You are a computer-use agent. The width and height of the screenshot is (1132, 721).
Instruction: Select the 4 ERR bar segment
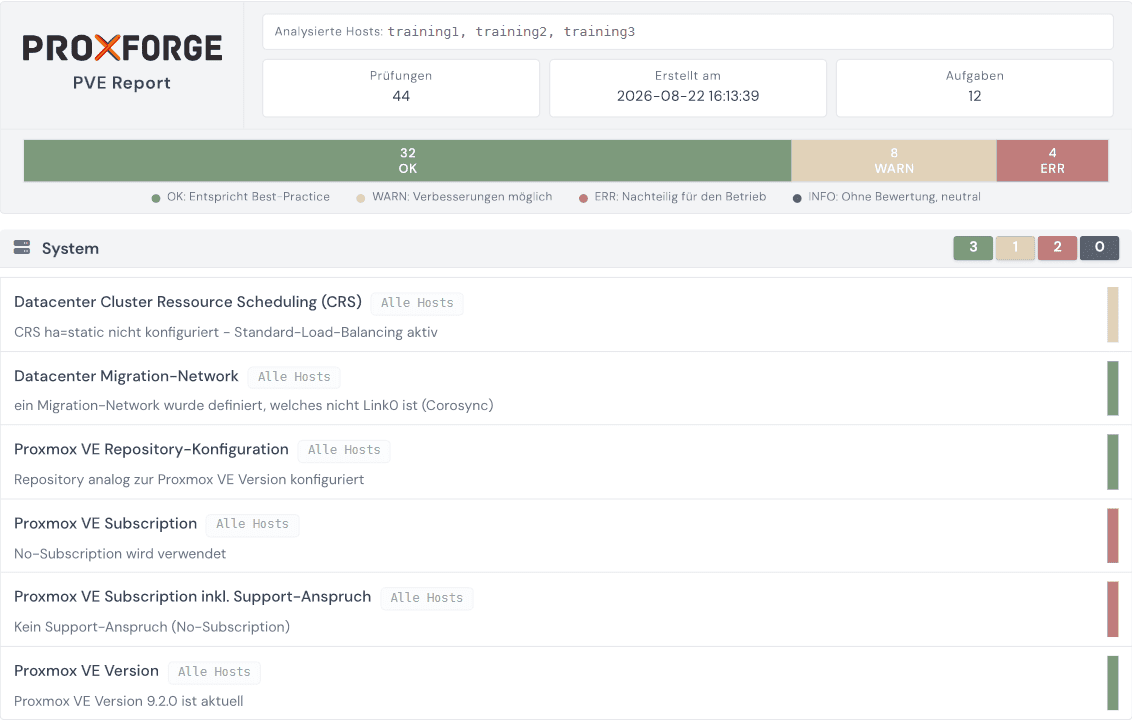(1053, 160)
